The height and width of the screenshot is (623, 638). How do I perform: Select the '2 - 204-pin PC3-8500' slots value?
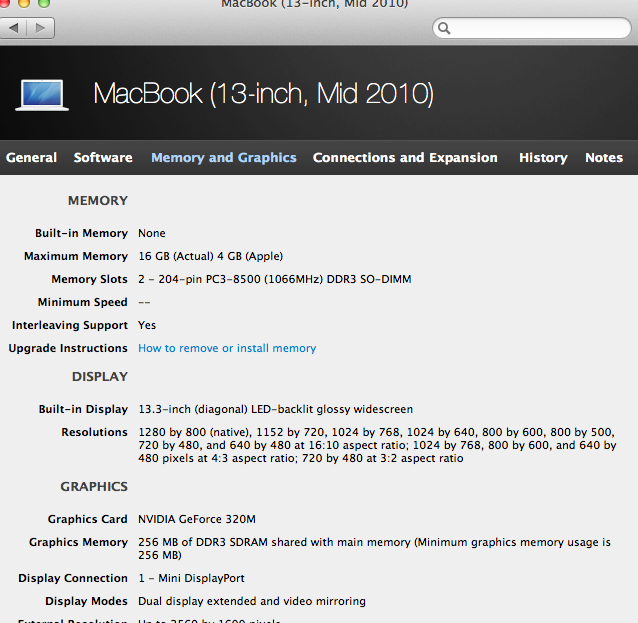275,279
